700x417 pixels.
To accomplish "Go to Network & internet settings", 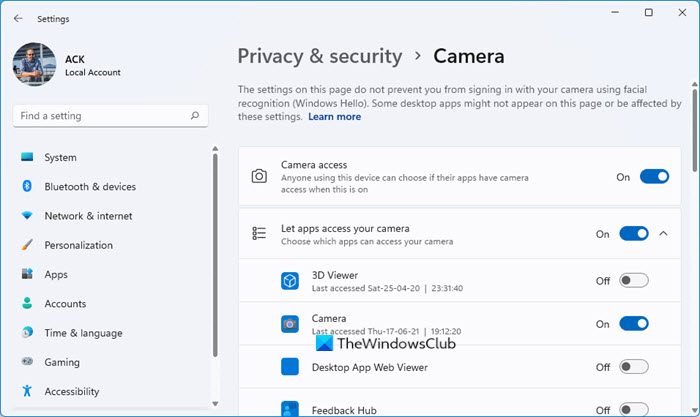I will 88,216.
